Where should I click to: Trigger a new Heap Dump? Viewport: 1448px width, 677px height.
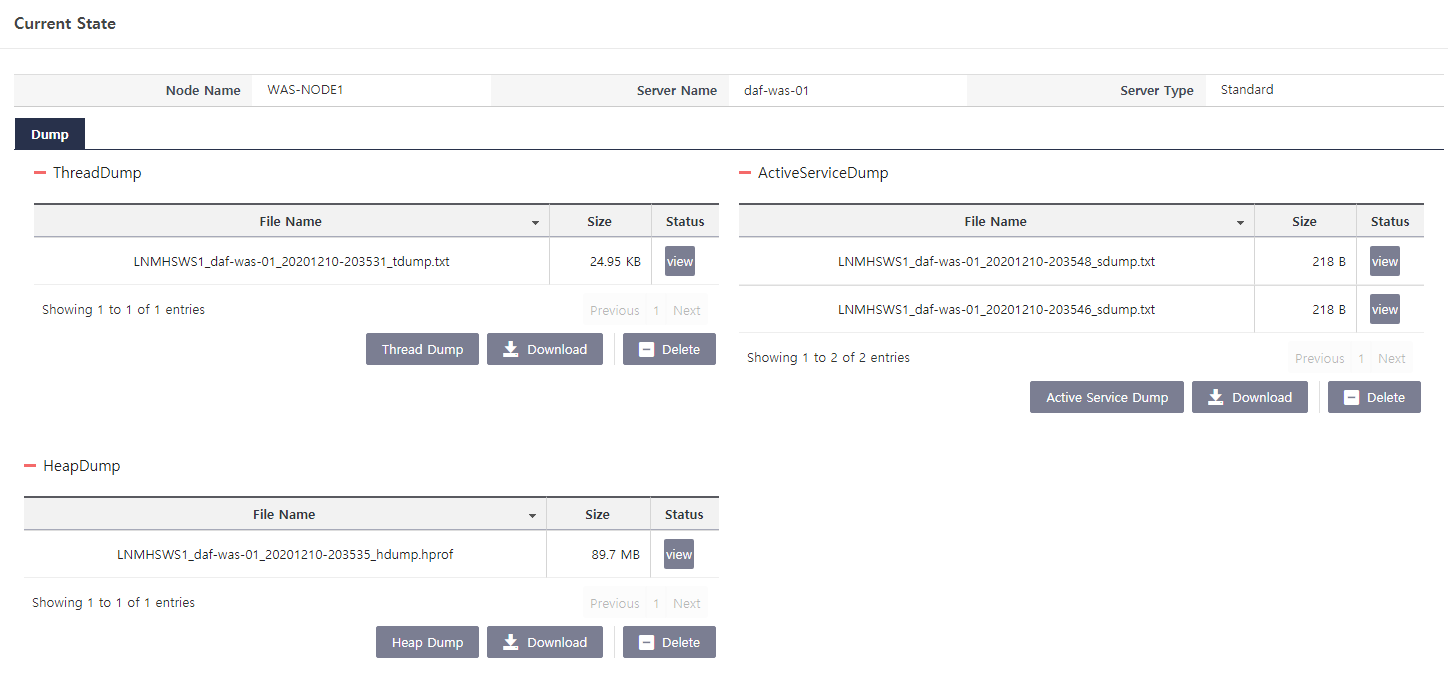pyautogui.click(x=427, y=641)
